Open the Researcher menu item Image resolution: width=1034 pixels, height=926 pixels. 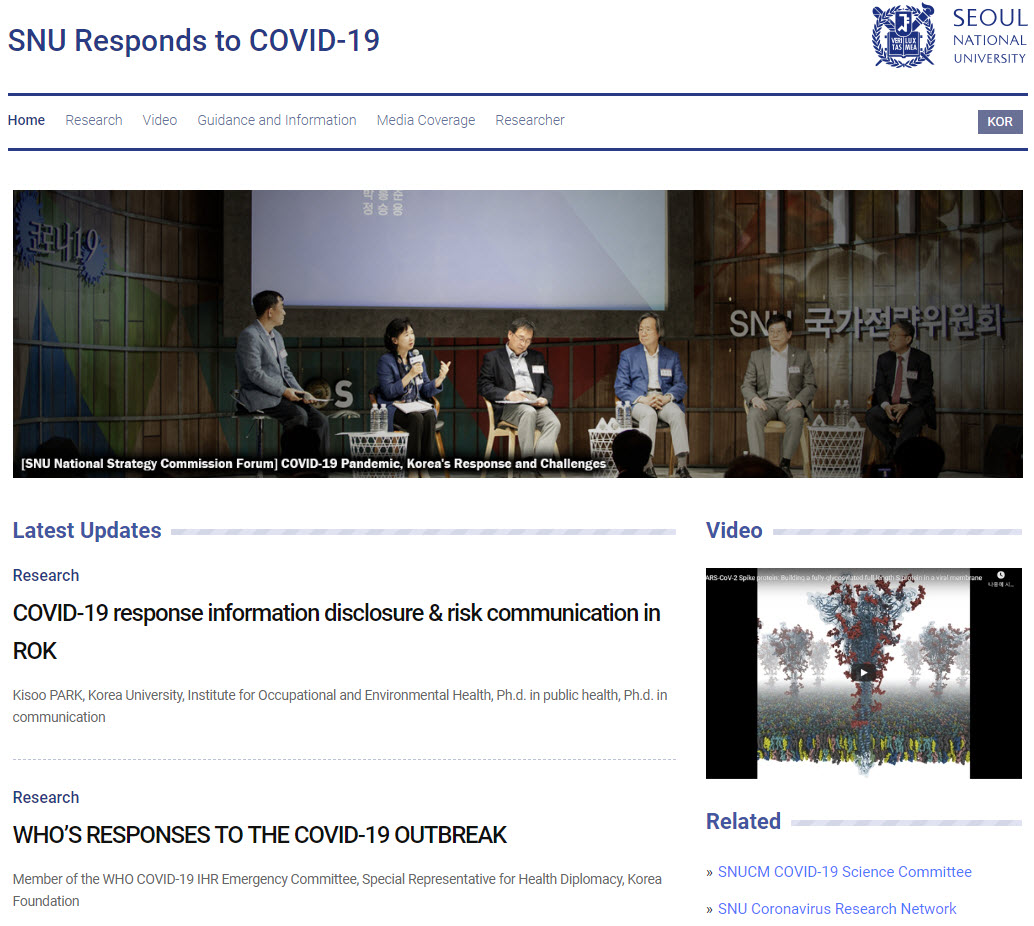coord(530,120)
